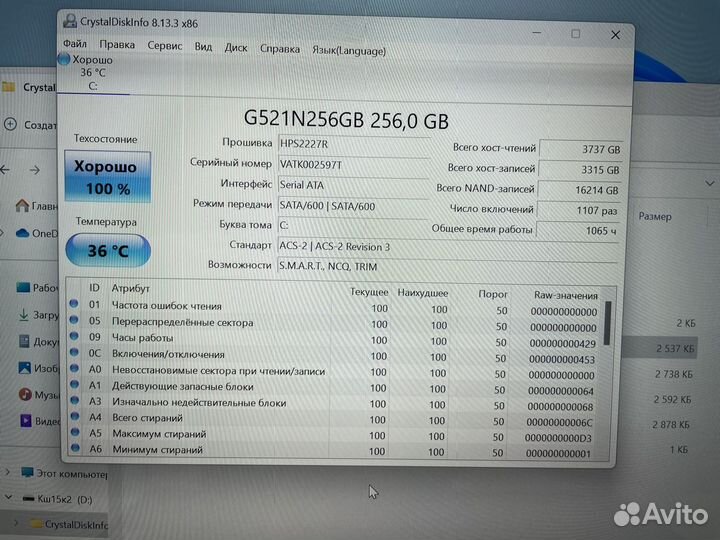Click the serial number field VATK002597T
The height and width of the screenshot is (540, 720).
coord(354,164)
